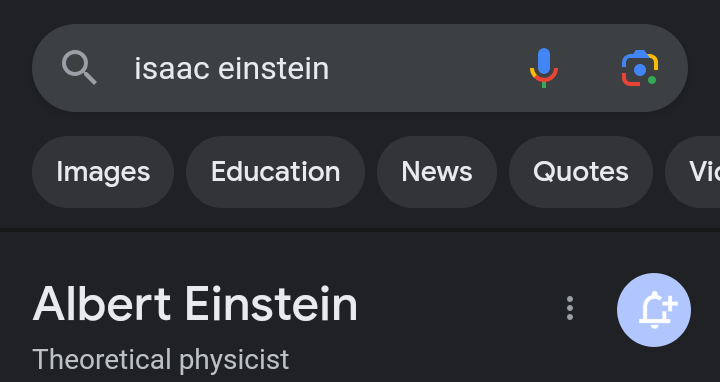
Task: Show the Quotes results chip
Action: 581,172
